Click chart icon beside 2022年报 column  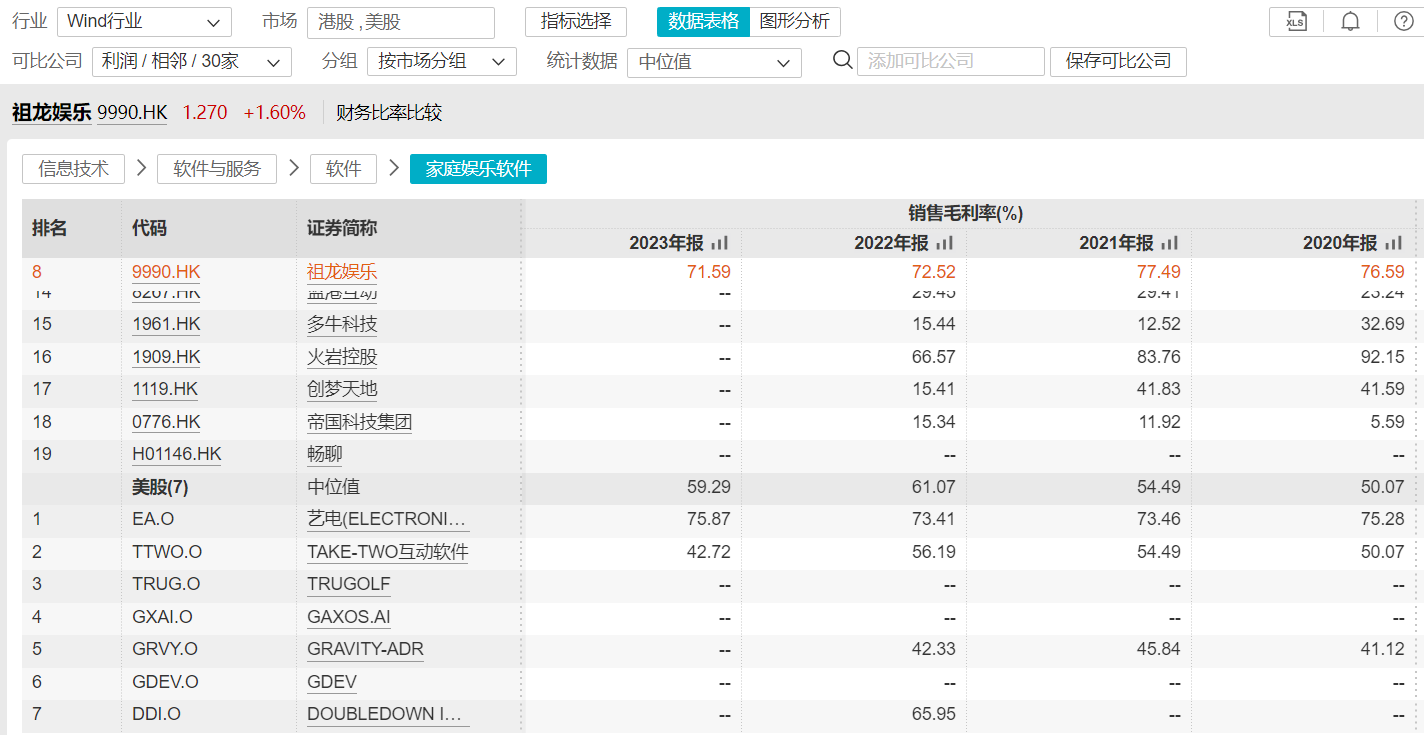(x=945, y=243)
